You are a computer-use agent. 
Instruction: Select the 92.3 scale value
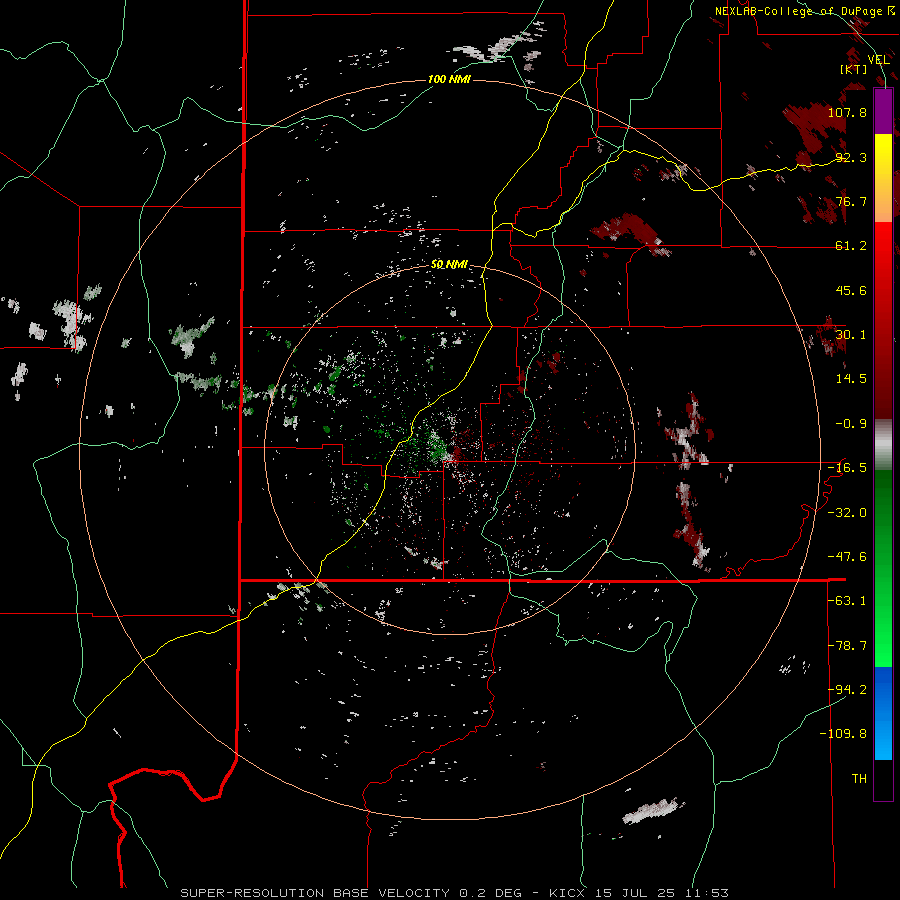click(x=851, y=157)
